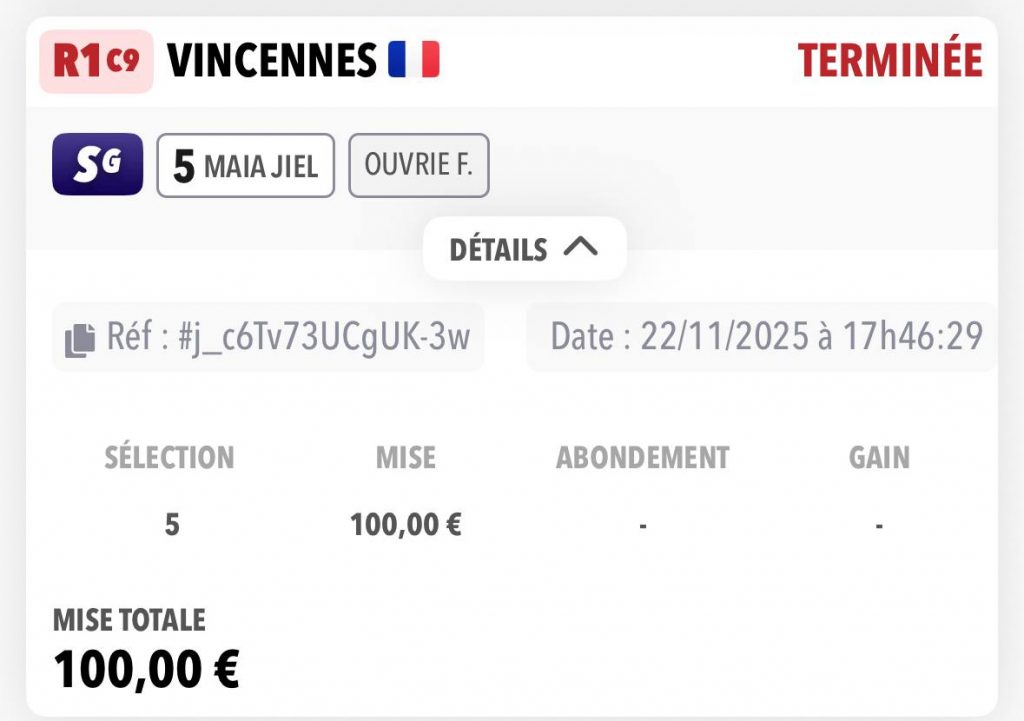Click the selection number 5 in table
The height and width of the screenshot is (721, 1024).
click(171, 524)
